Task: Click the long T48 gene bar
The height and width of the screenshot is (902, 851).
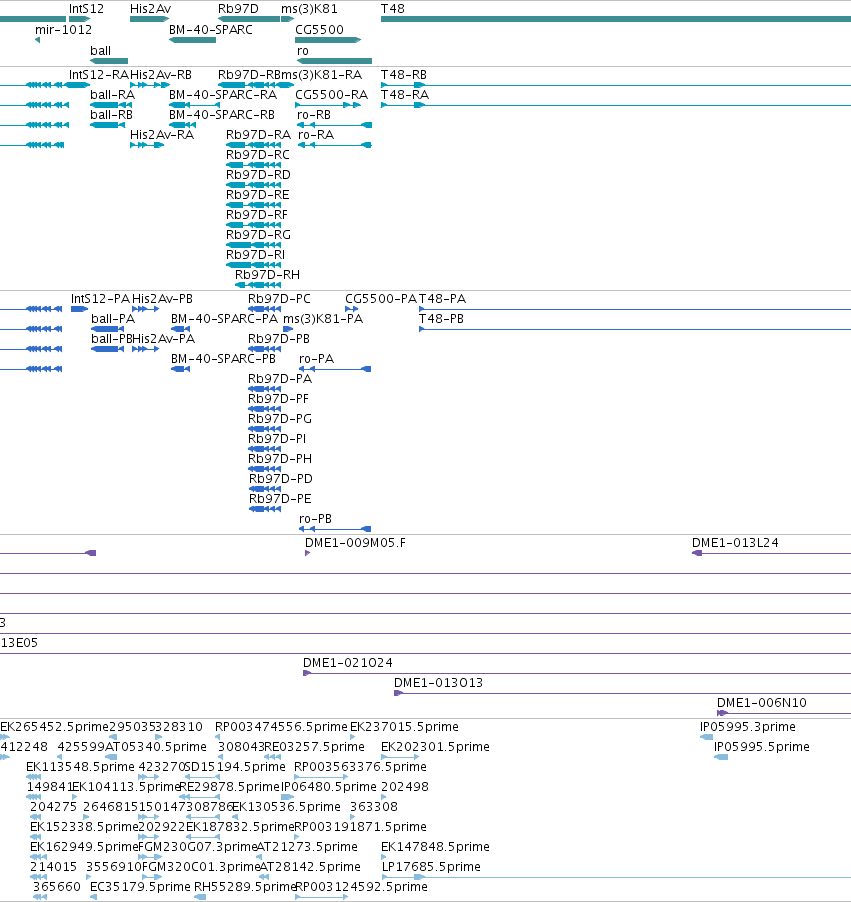Action: pos(616,19)
